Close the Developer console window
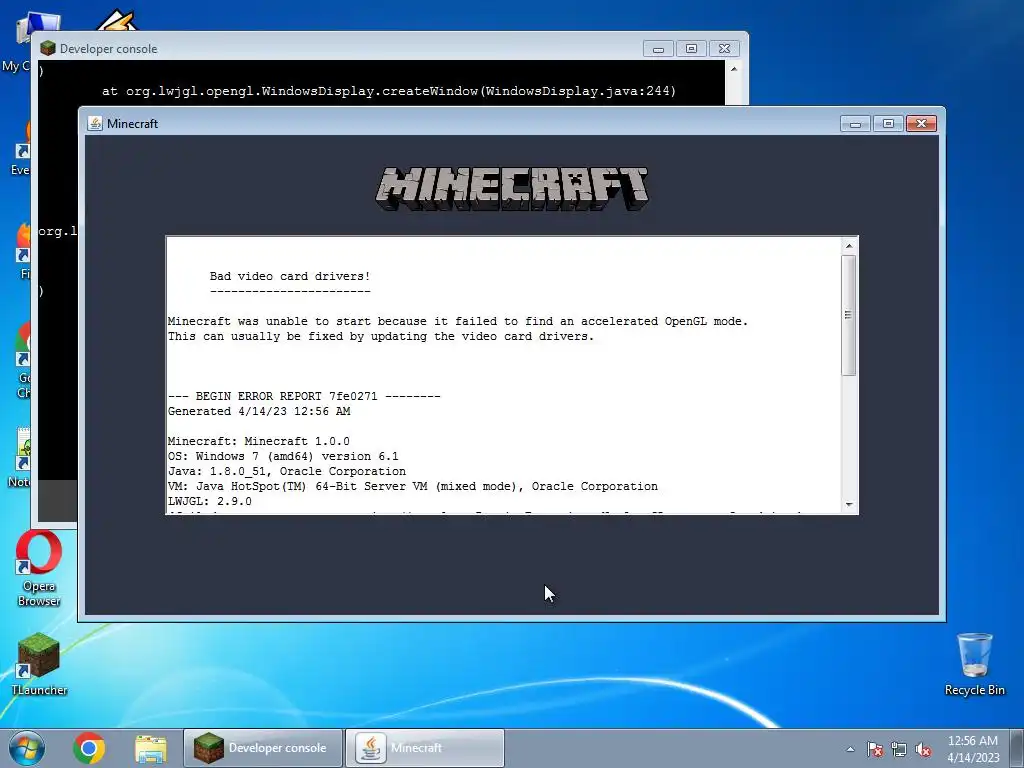 click(724, 49)
